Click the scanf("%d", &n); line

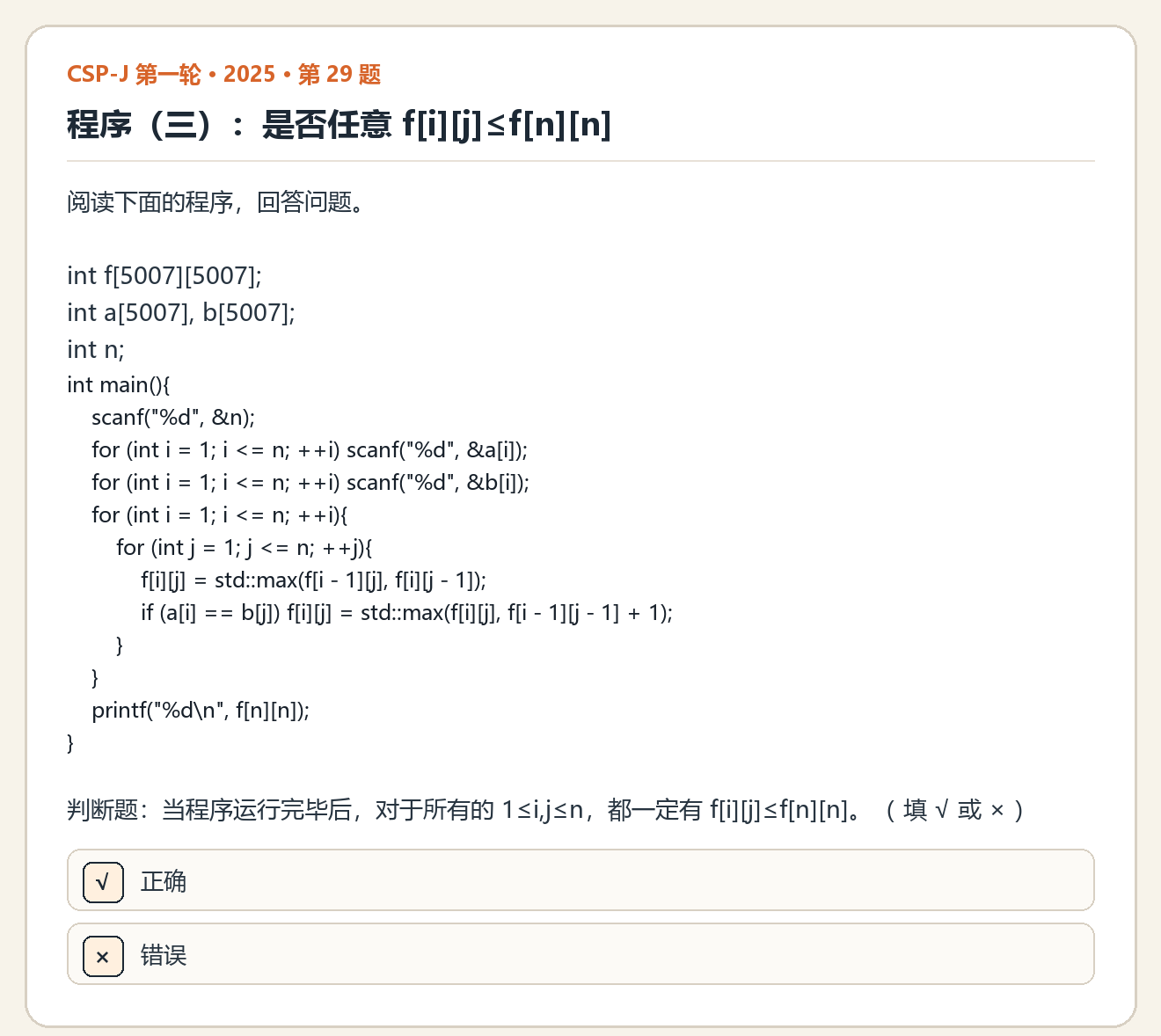(x=173, y=417)
